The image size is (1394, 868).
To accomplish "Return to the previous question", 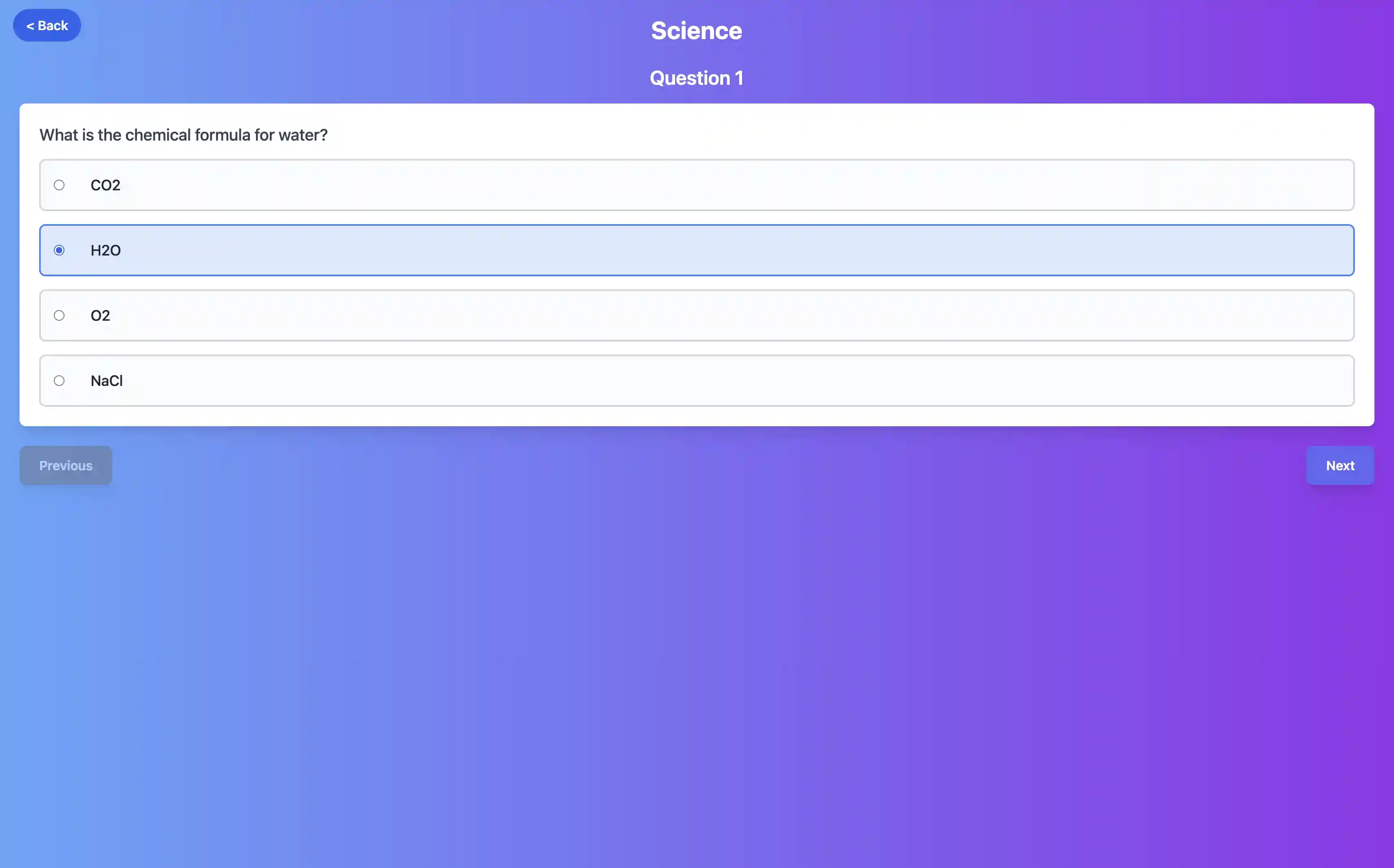I will (x=66, y=465).
